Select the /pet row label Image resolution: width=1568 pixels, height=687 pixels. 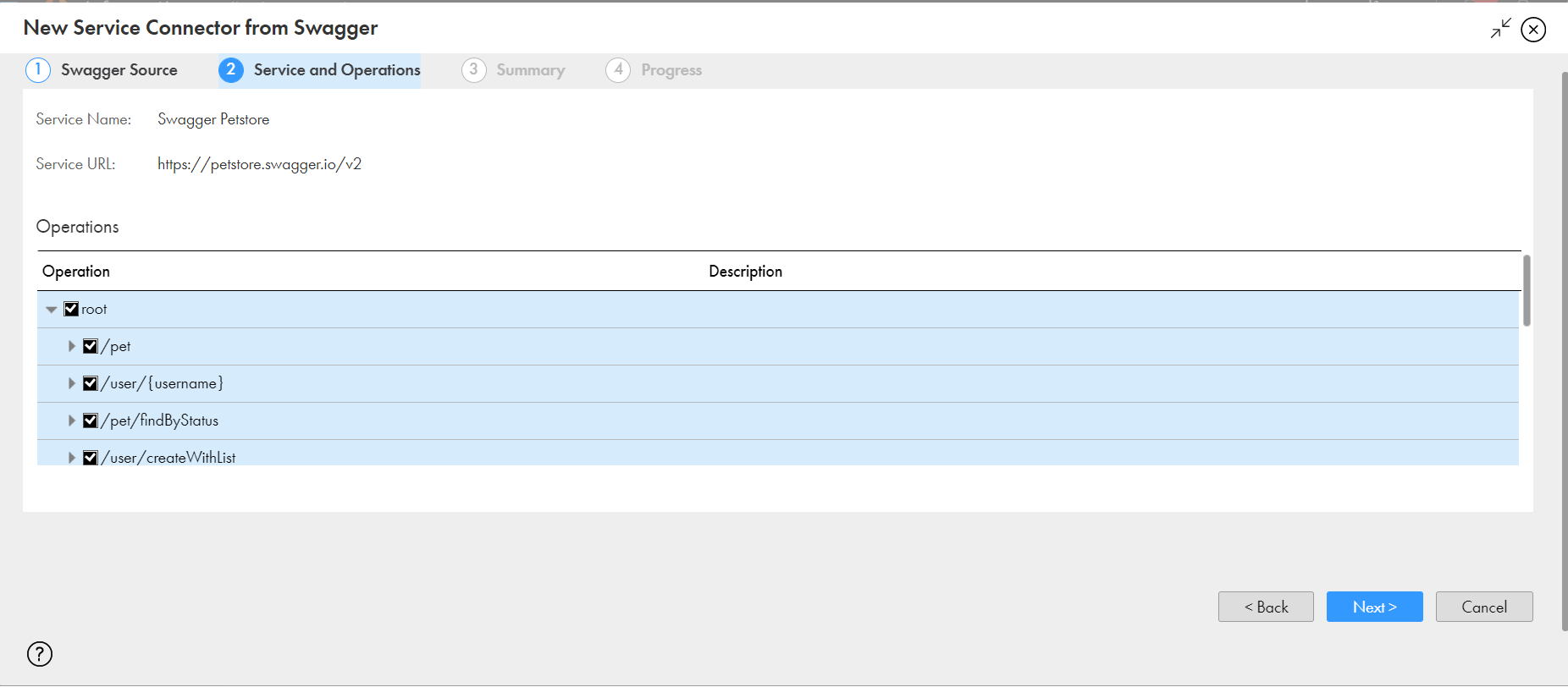coord(116,346)
